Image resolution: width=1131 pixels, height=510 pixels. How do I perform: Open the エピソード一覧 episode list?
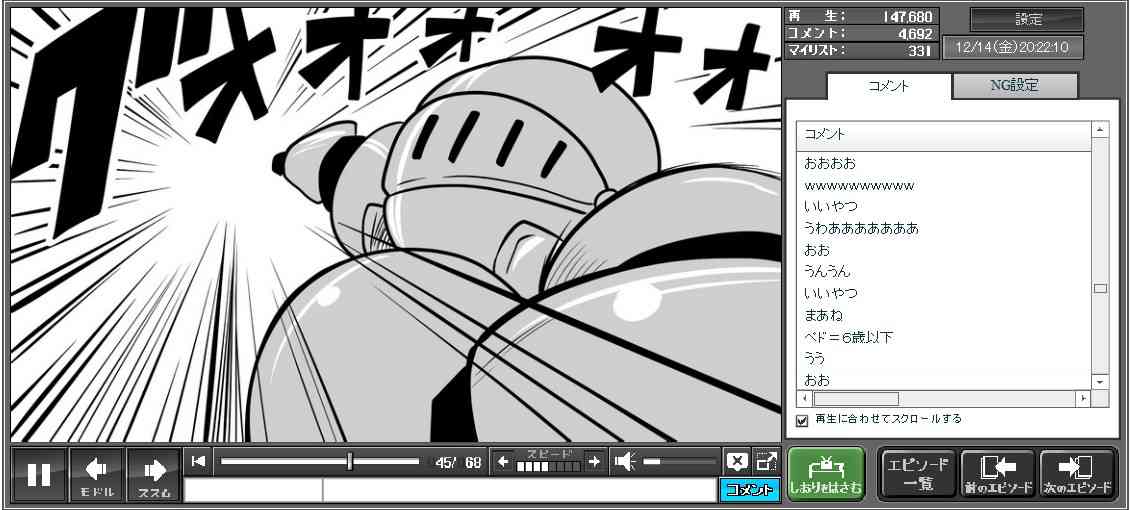coord(918,474)
